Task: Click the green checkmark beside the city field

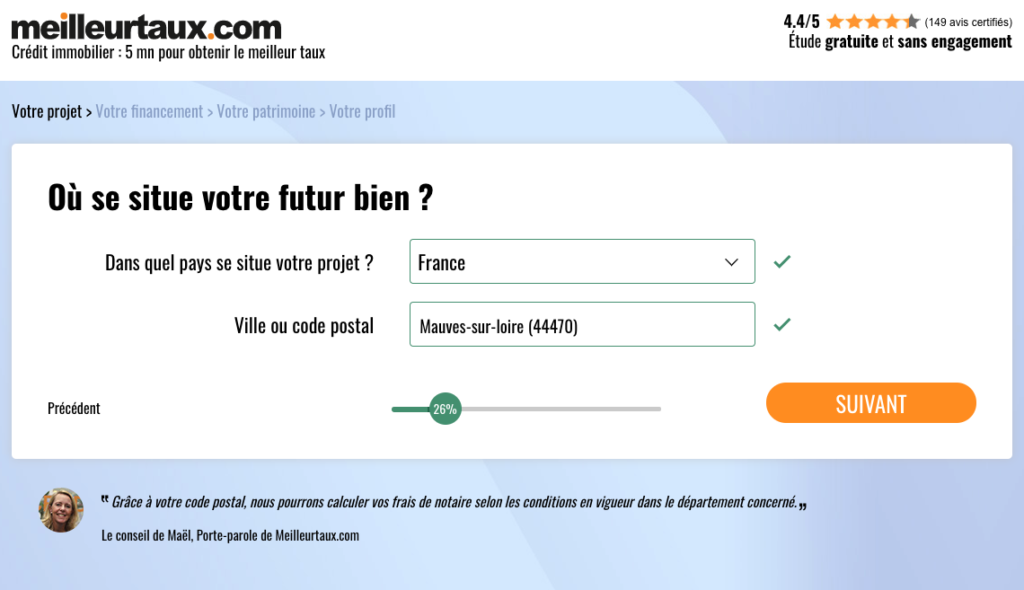Action: (x=782, y=324)
